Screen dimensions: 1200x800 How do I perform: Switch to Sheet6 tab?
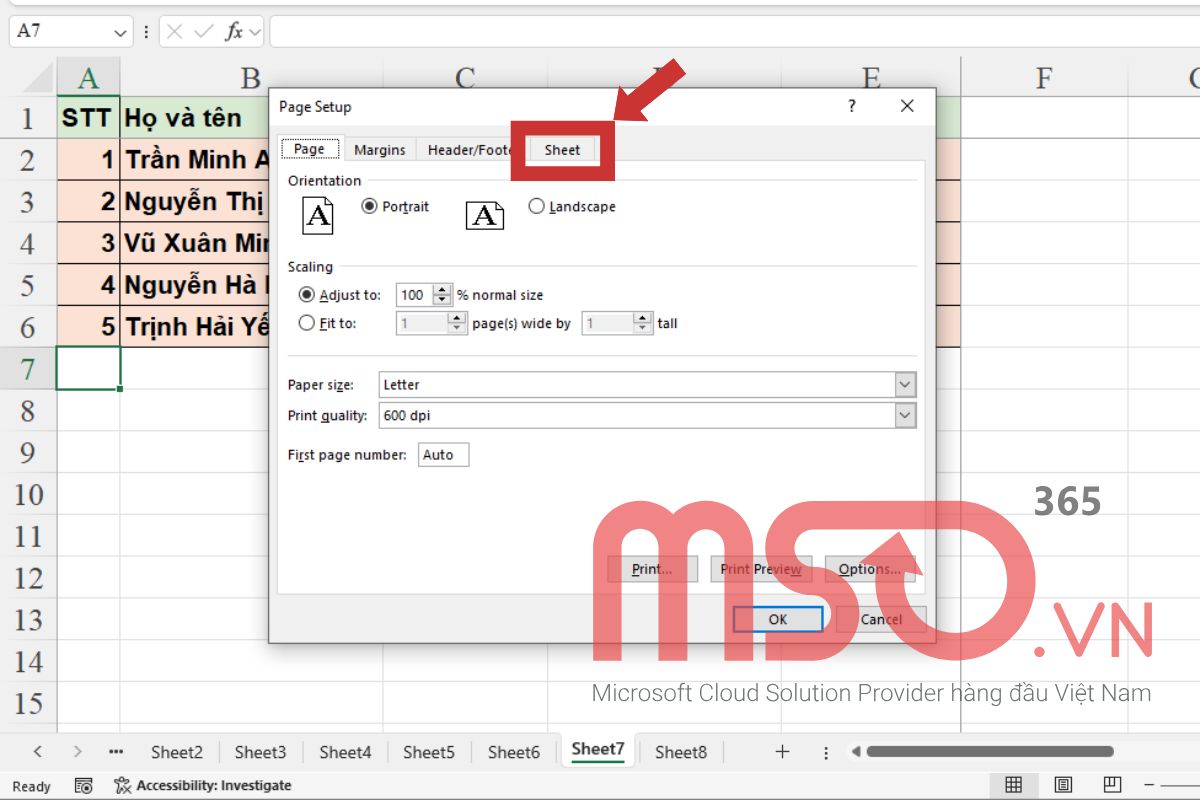click(x=513, y=752)
